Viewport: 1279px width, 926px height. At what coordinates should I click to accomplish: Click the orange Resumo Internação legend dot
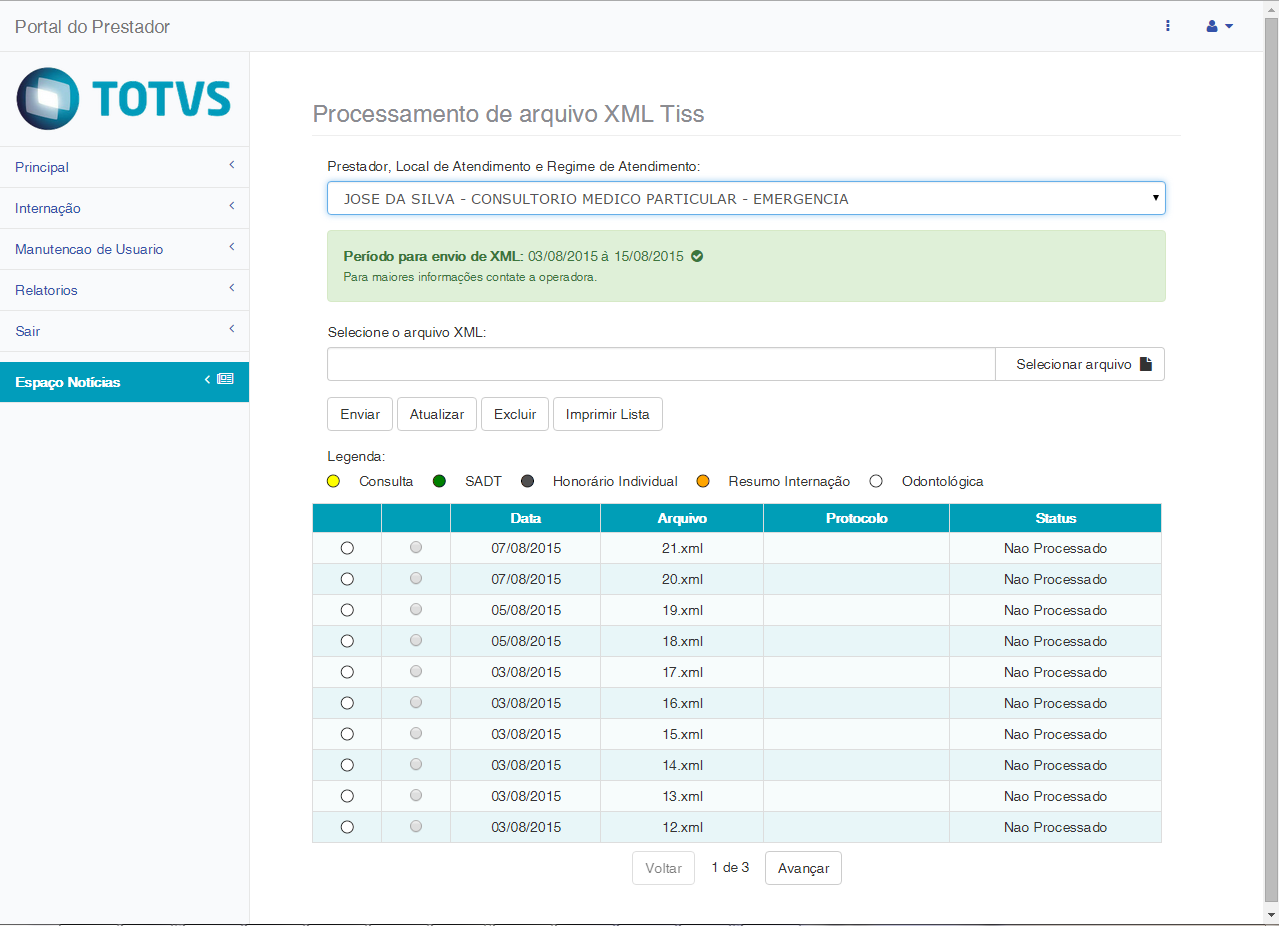click(x=703, y=481)
